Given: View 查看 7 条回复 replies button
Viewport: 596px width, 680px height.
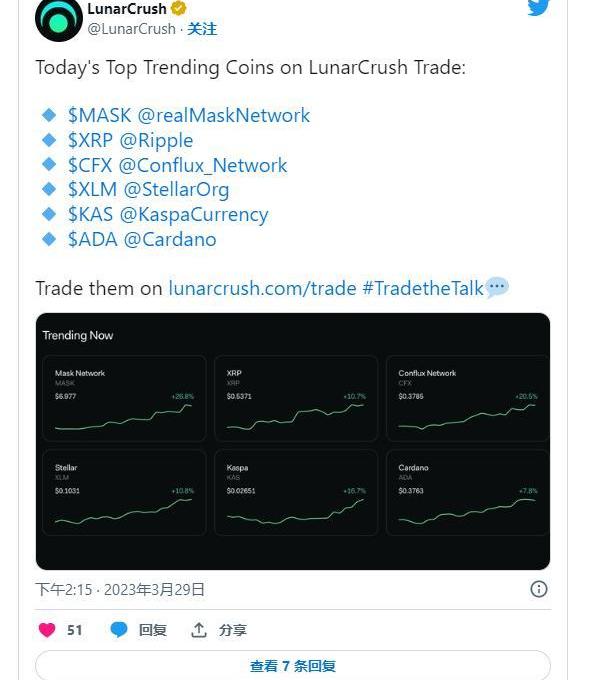Looking at the screenshot, I should click(293, 665).
